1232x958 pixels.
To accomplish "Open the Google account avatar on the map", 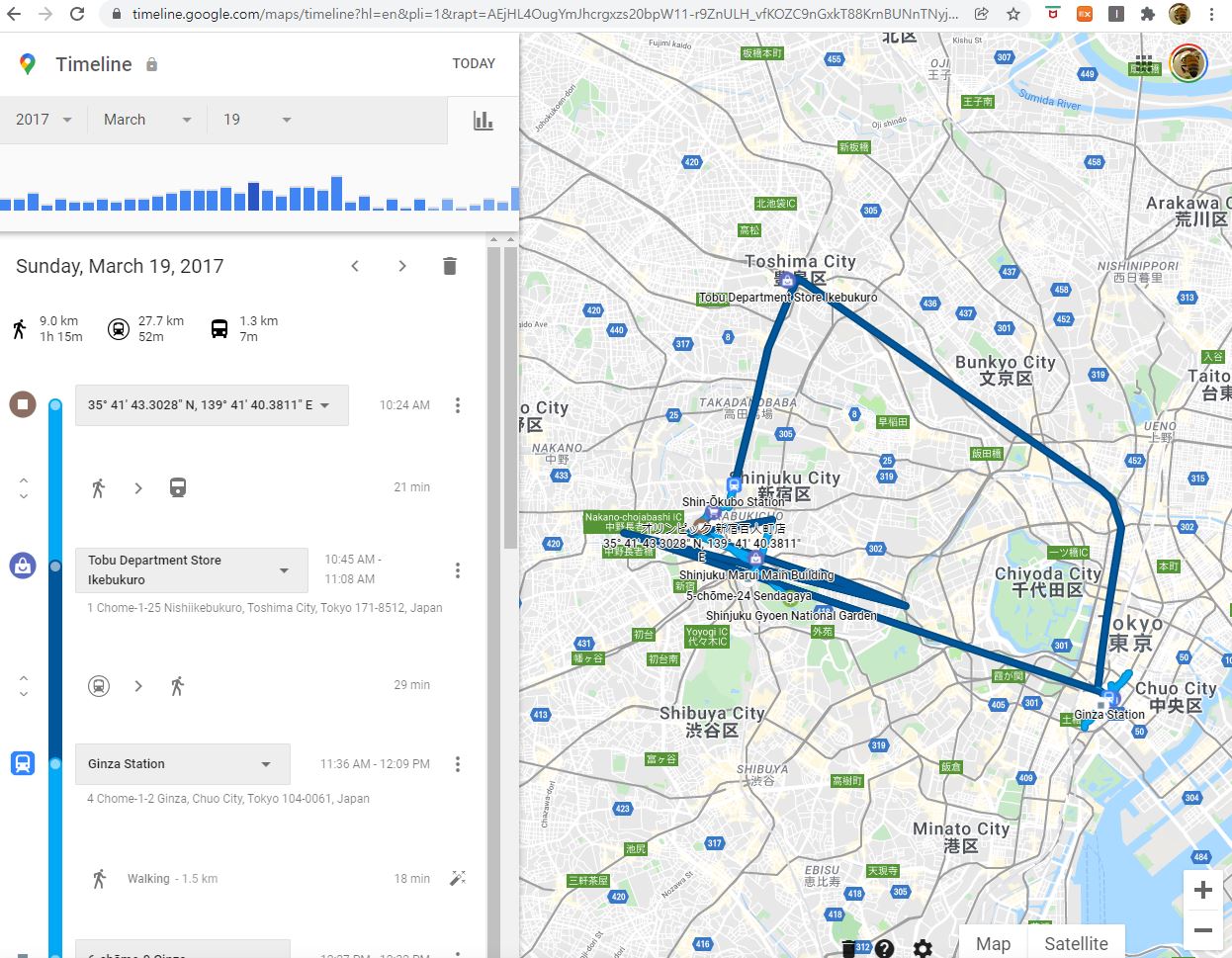I will (1188, 64).
